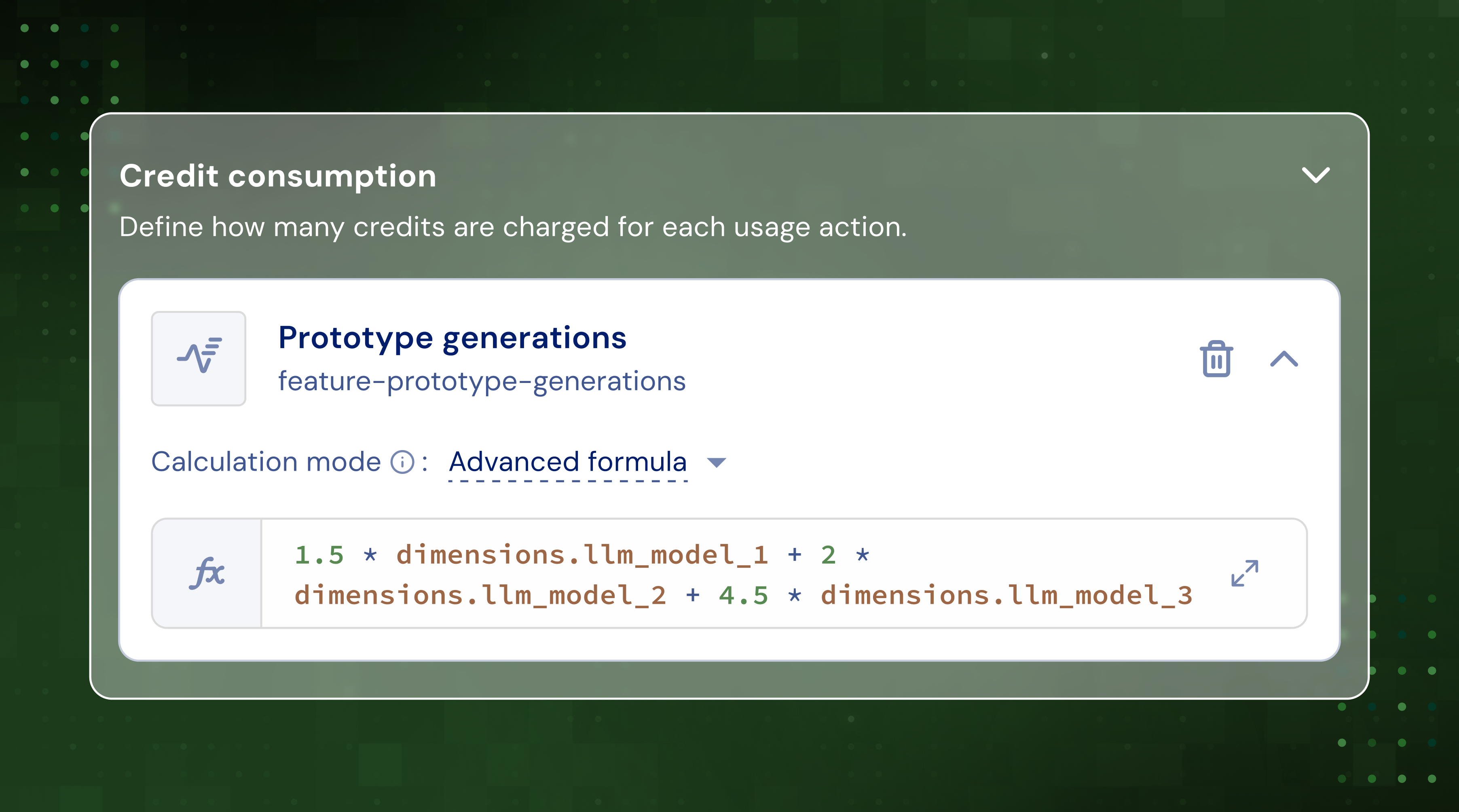Place cursor on dimensions.llm_model_3 in formula
The image size is (1459, 812).
[x=1006, y=596]
